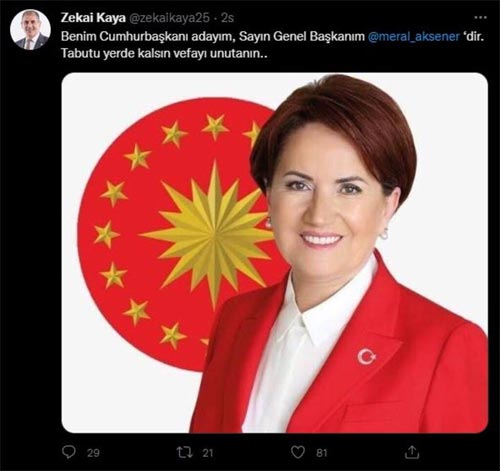
Task: Open the @zekaikaya25 handle link
Action: coord(169,18)
